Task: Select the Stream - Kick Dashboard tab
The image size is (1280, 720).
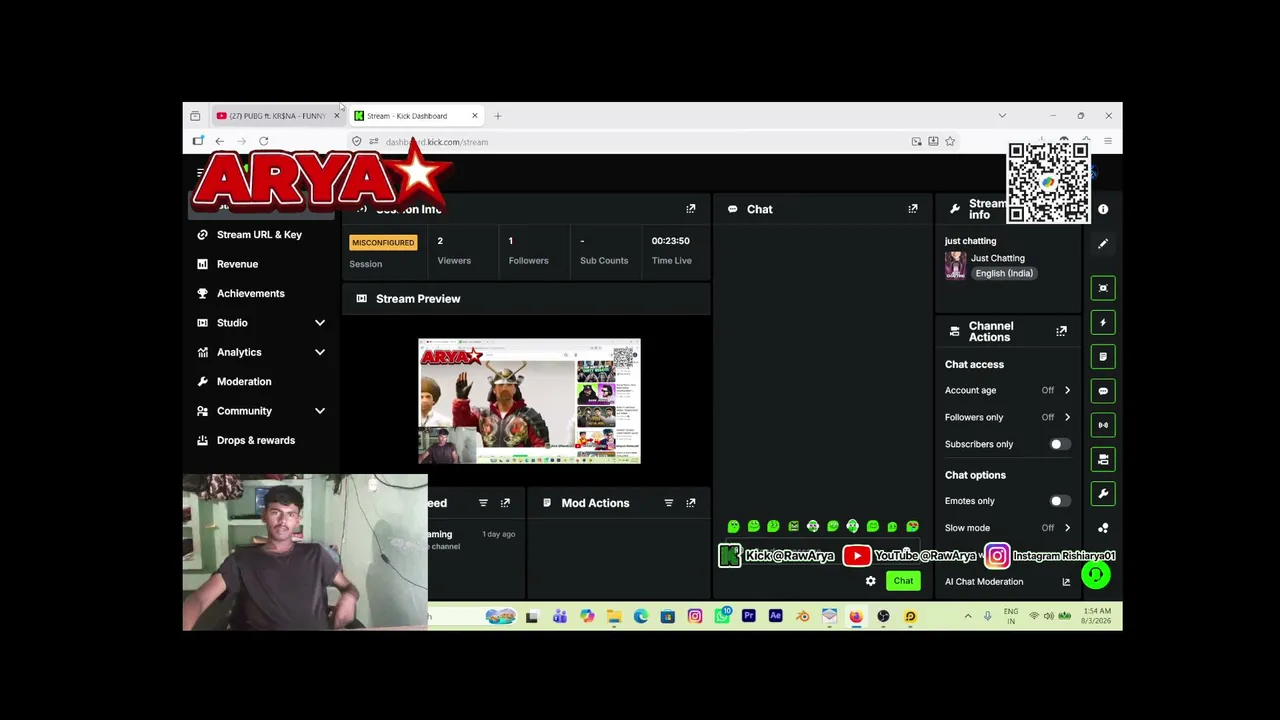Action: [x=415, y=116]
